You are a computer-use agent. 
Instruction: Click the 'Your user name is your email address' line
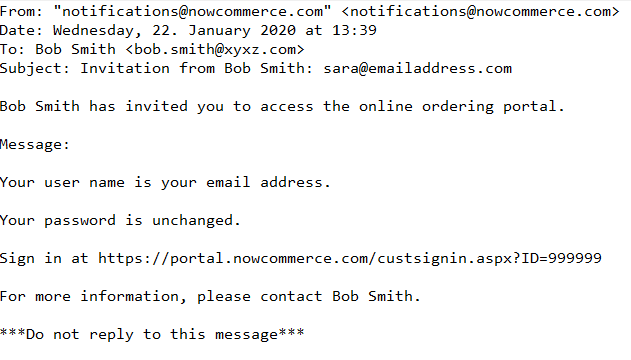165,183
